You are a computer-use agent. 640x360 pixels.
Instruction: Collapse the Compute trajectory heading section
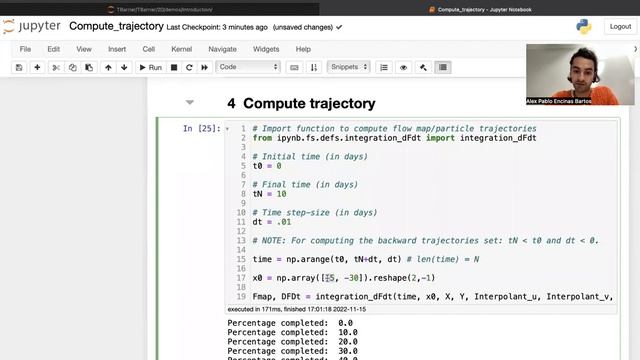coord(189,102)
